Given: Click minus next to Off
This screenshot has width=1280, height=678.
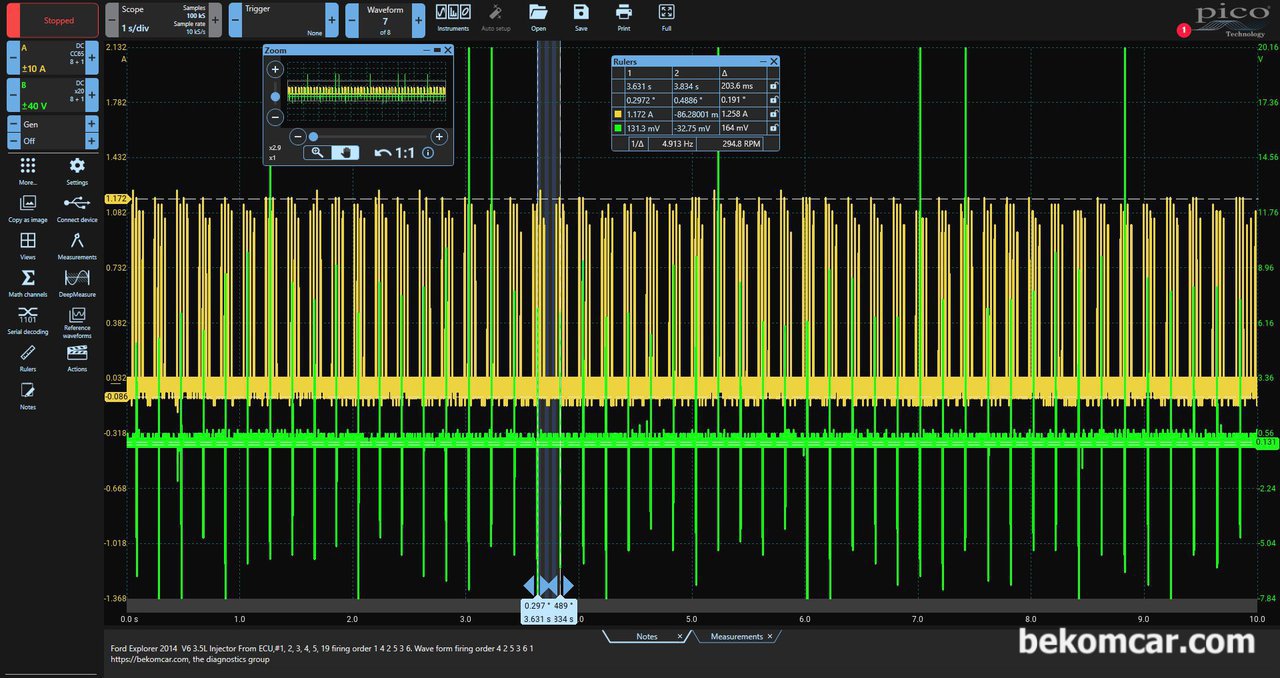Looking at the screenshot, I should [13, 141].
